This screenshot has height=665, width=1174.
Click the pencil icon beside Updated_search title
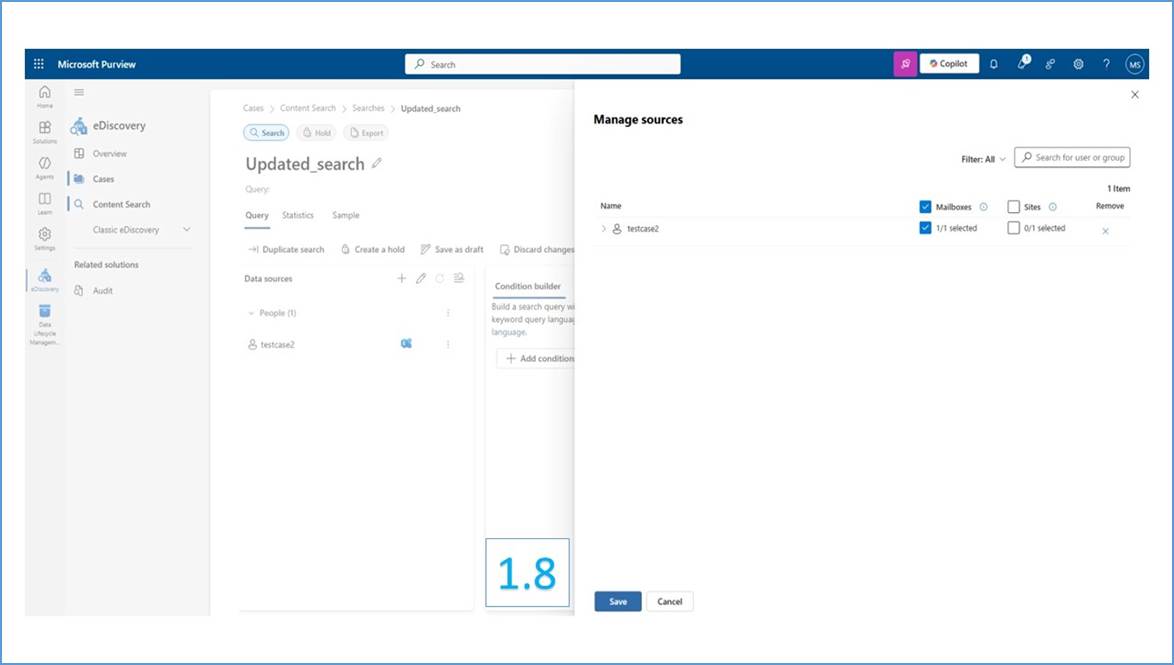[x=377, y=163]
